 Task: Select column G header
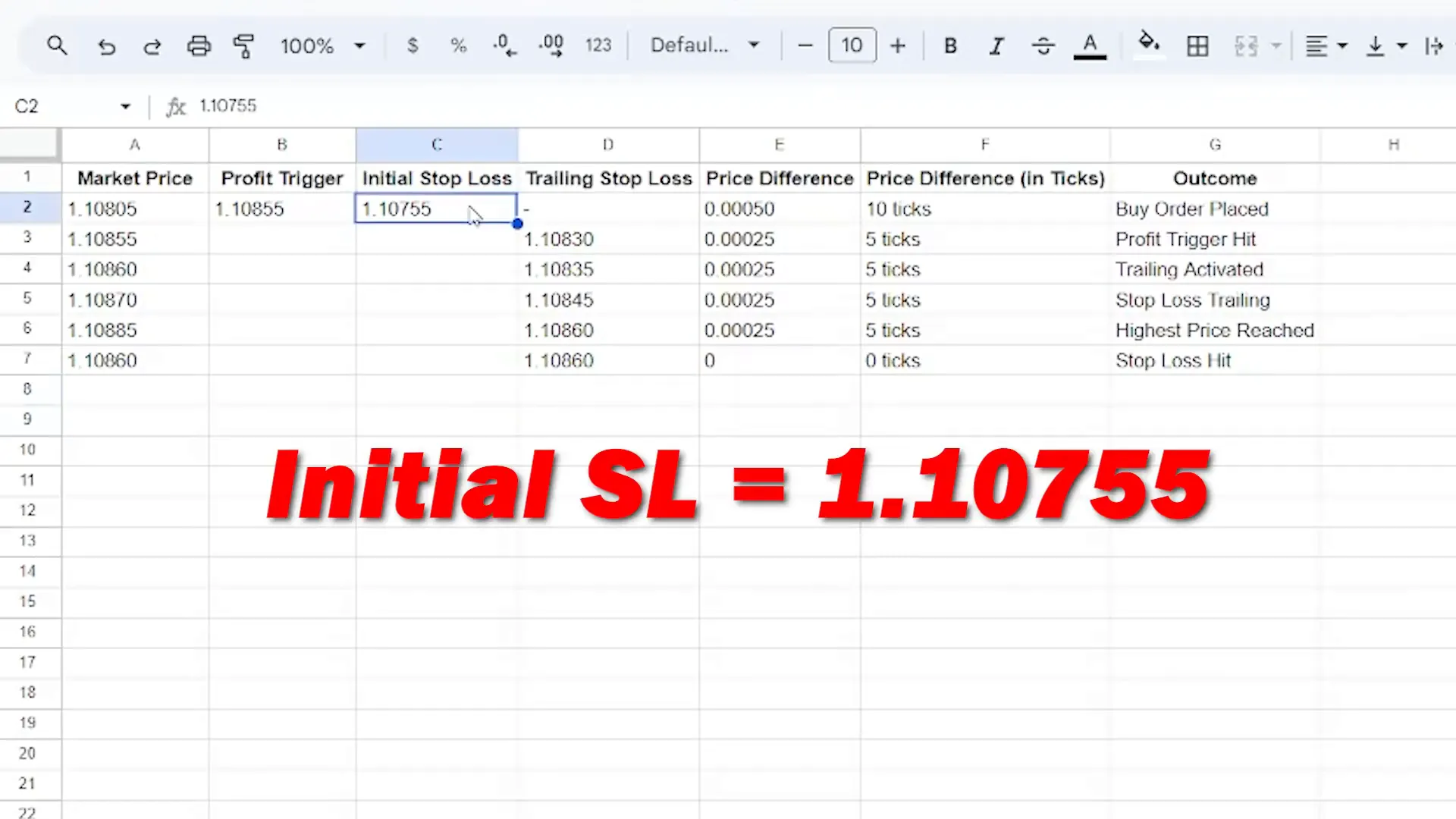click(x=1215, y=145)
